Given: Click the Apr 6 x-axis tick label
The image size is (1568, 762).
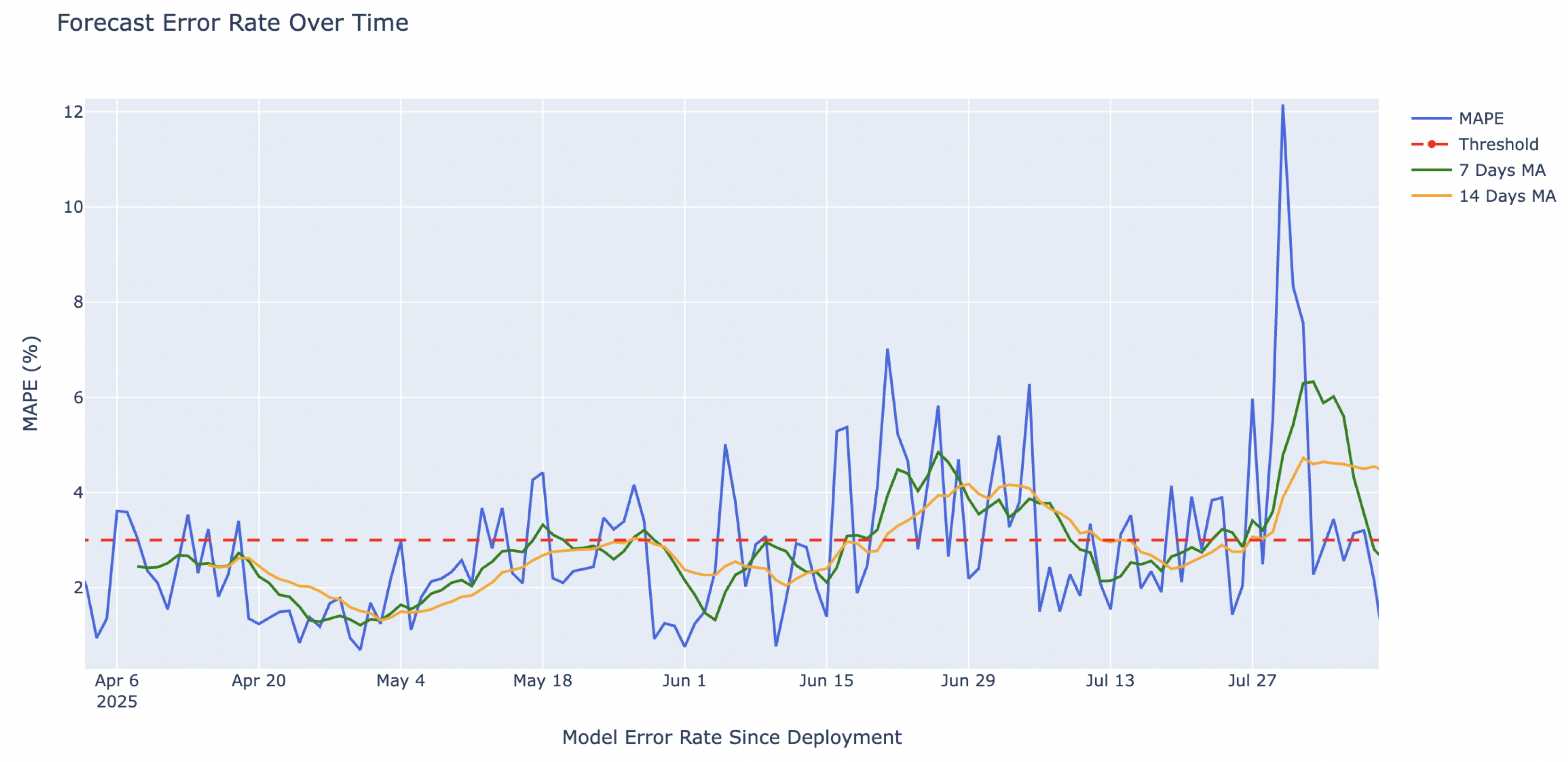Looking at the screenshot, I should (x=117, y=680).
